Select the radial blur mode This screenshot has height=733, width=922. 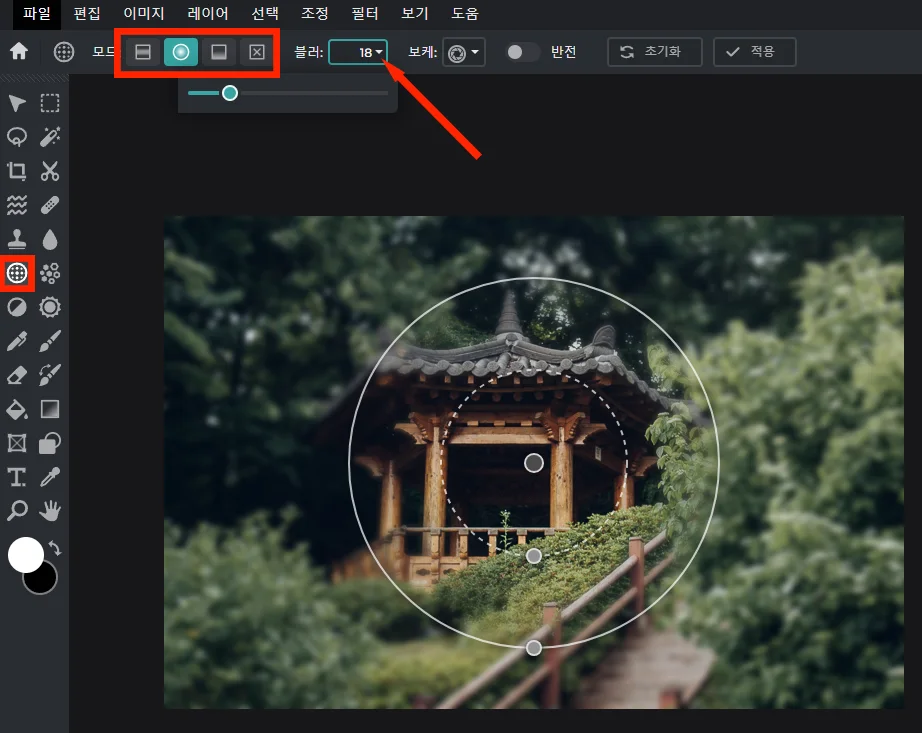click(181, 51)
